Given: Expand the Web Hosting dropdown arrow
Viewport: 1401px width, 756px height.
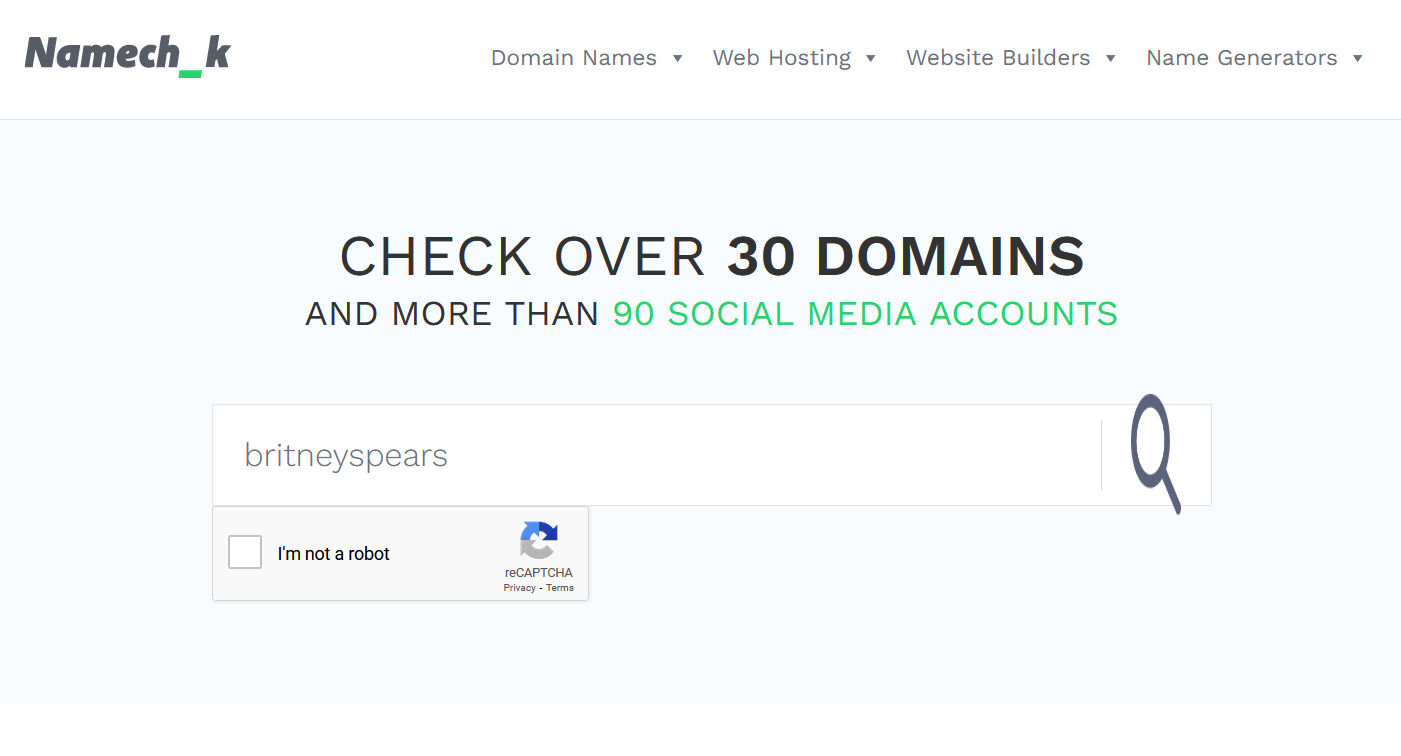Looking at the screenshot, I should click(x=871, y=58).
